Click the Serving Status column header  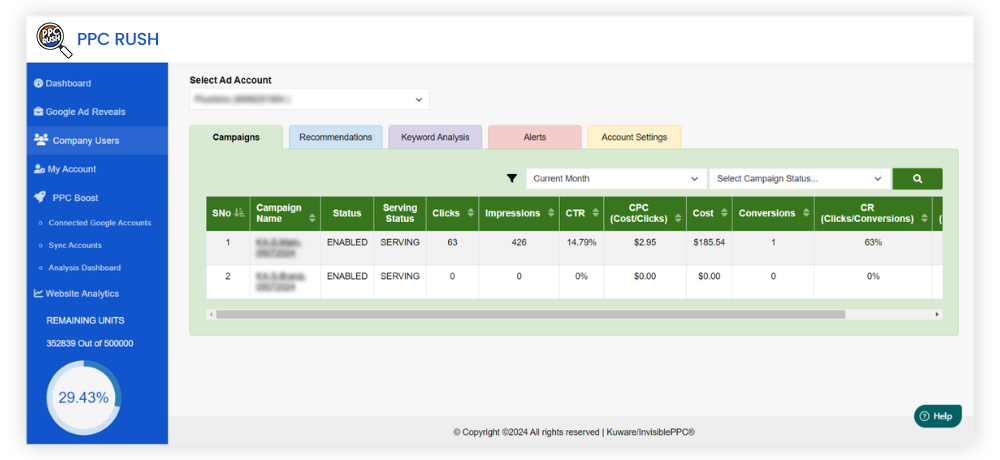pyautogui.click(x=400, y=213)
